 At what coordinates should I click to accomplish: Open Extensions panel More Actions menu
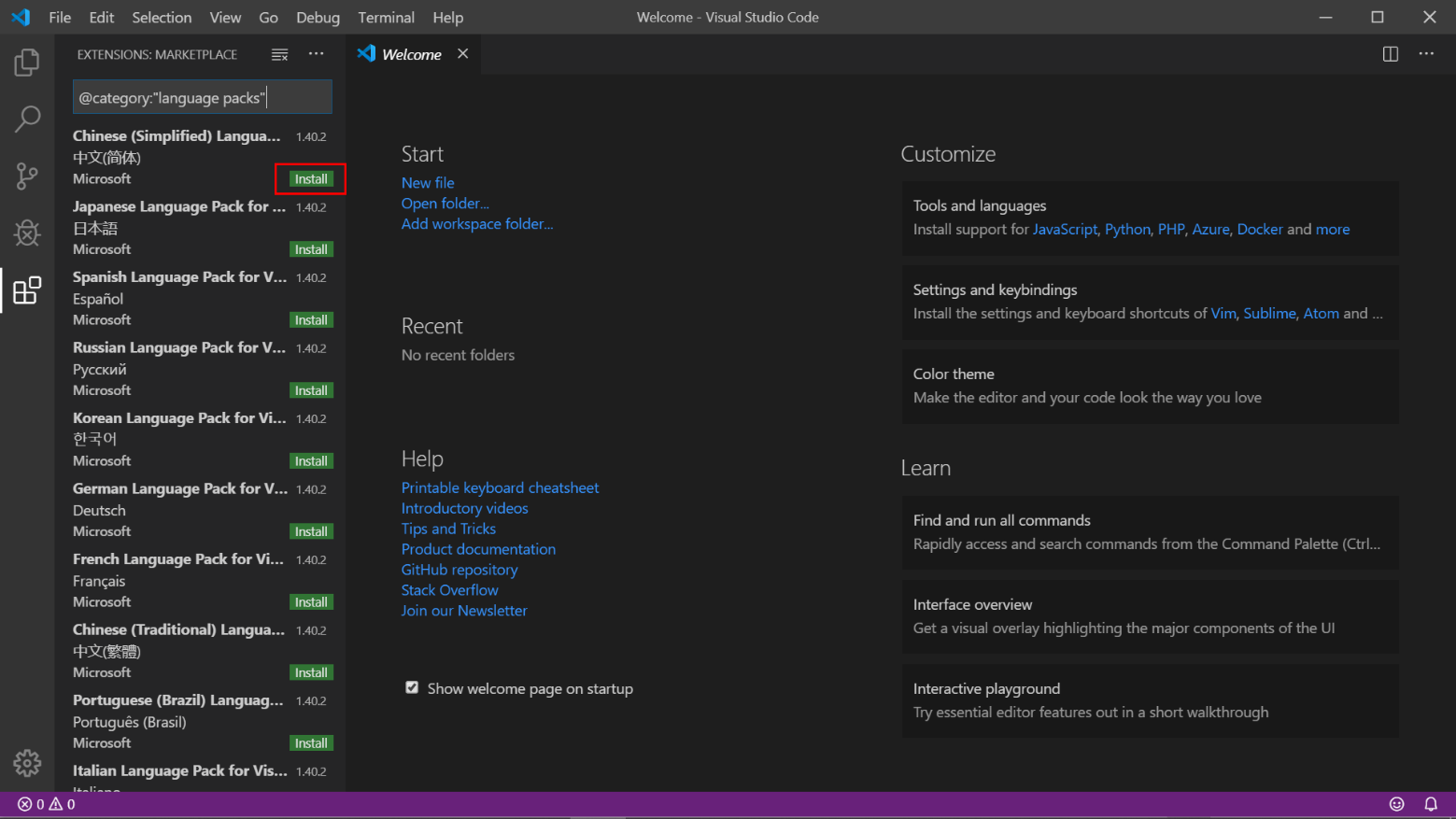click(317, 54)
